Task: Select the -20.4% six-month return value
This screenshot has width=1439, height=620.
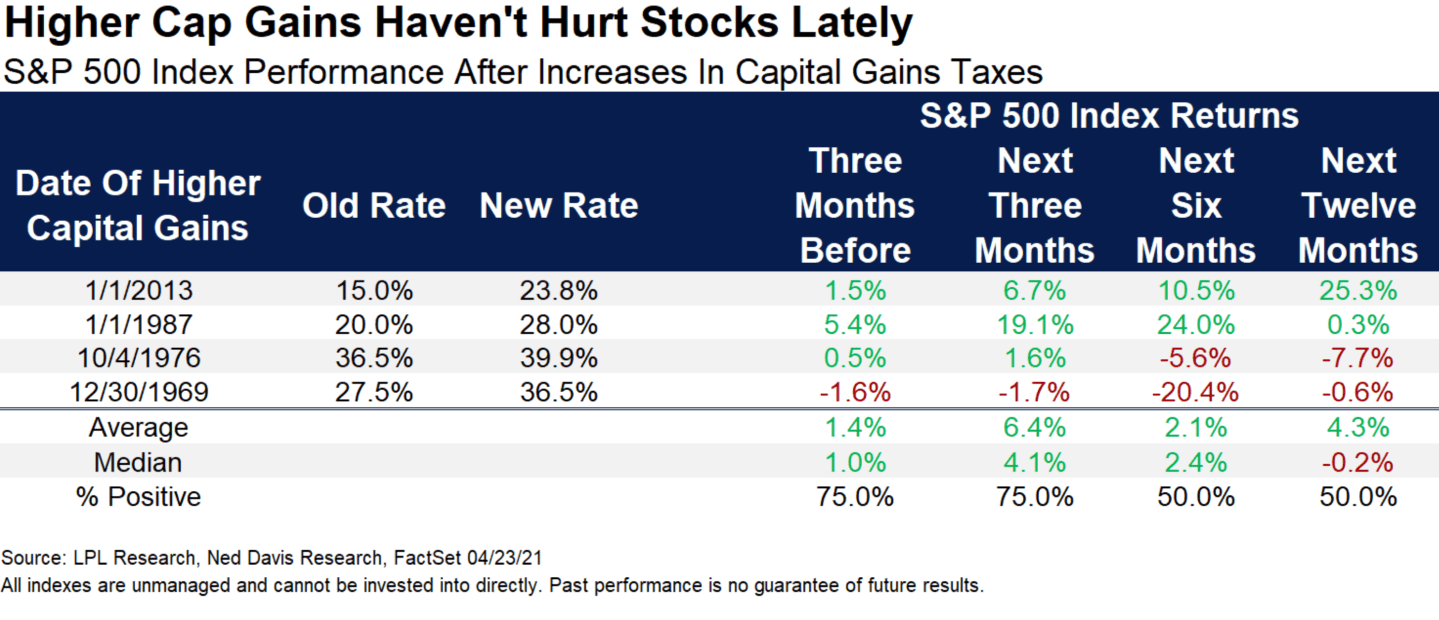Action: (1196, 391)
